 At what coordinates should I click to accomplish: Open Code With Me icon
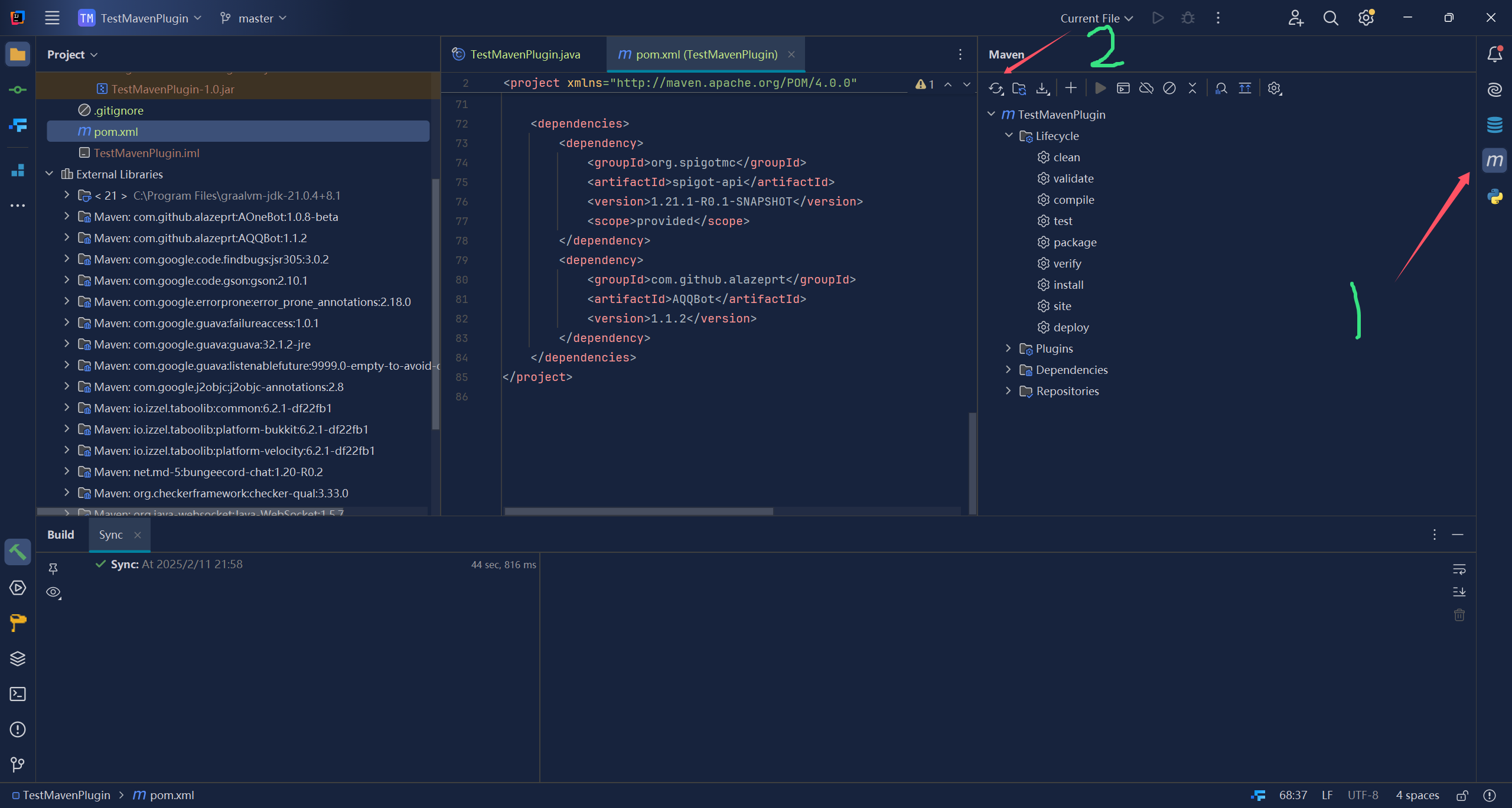tap(1295, 18)
